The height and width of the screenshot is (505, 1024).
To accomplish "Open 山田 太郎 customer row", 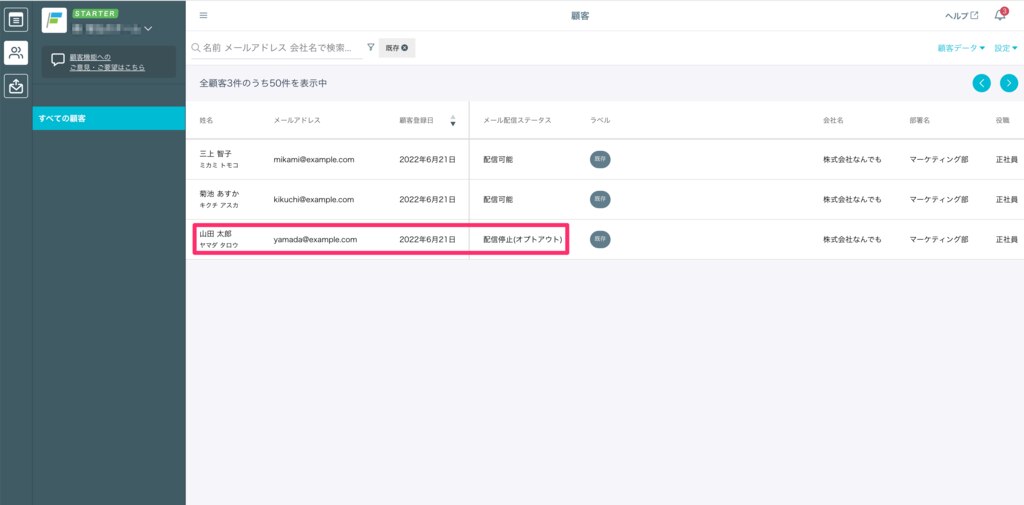I will (219, 239).
